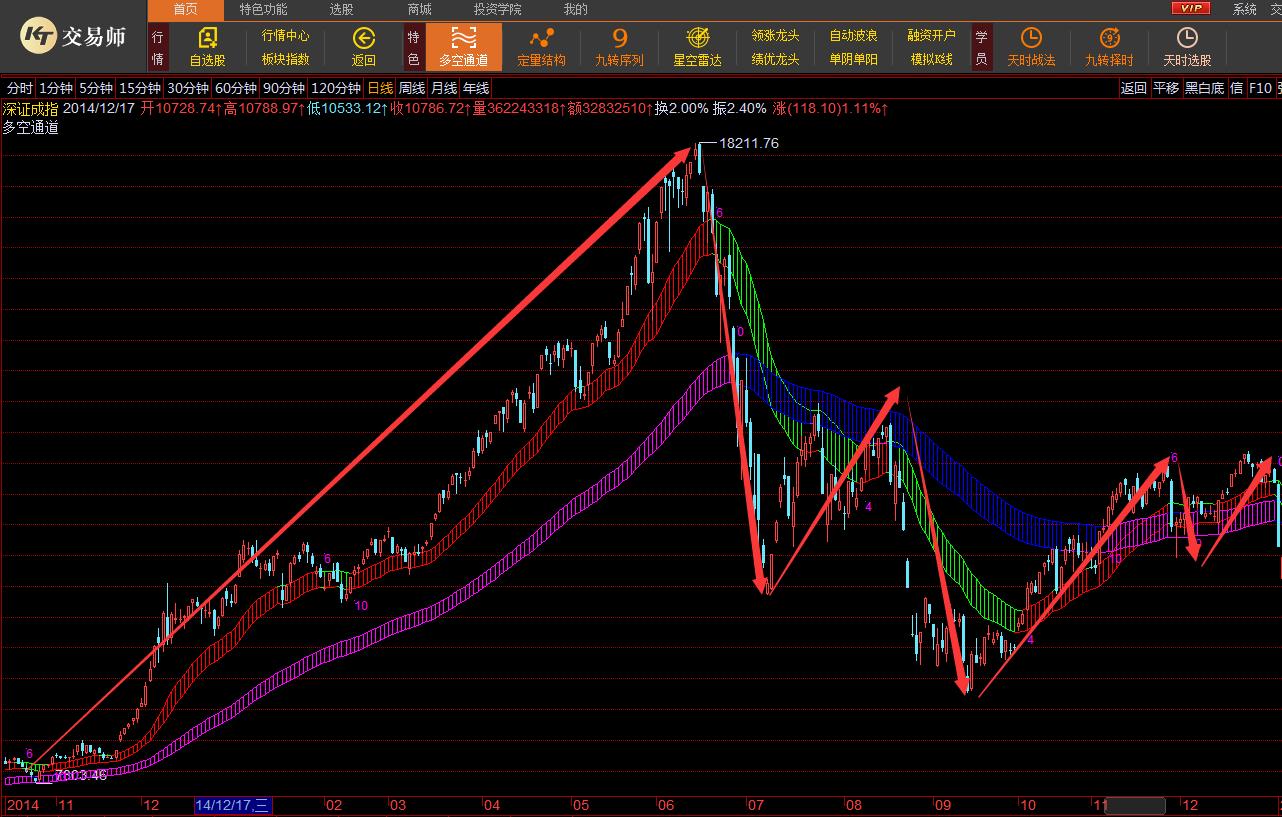Click the gray scrollbar thumb on timeline
The height and width of the screenshot is (817, 1282).
(x=1135, y=806)
